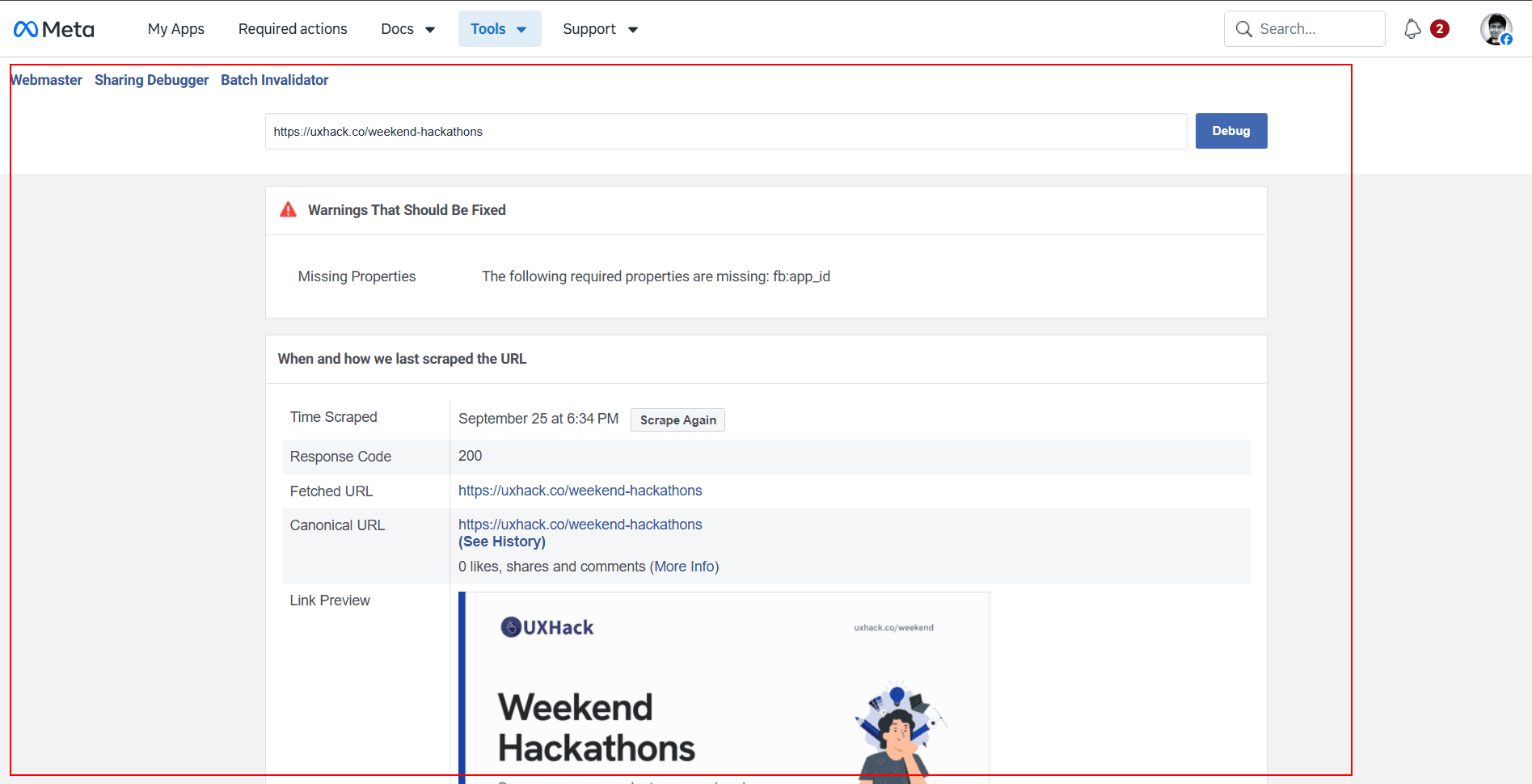Click the Meta logo
This screenshot has width=1532, height=784.
tap(54, 29)
